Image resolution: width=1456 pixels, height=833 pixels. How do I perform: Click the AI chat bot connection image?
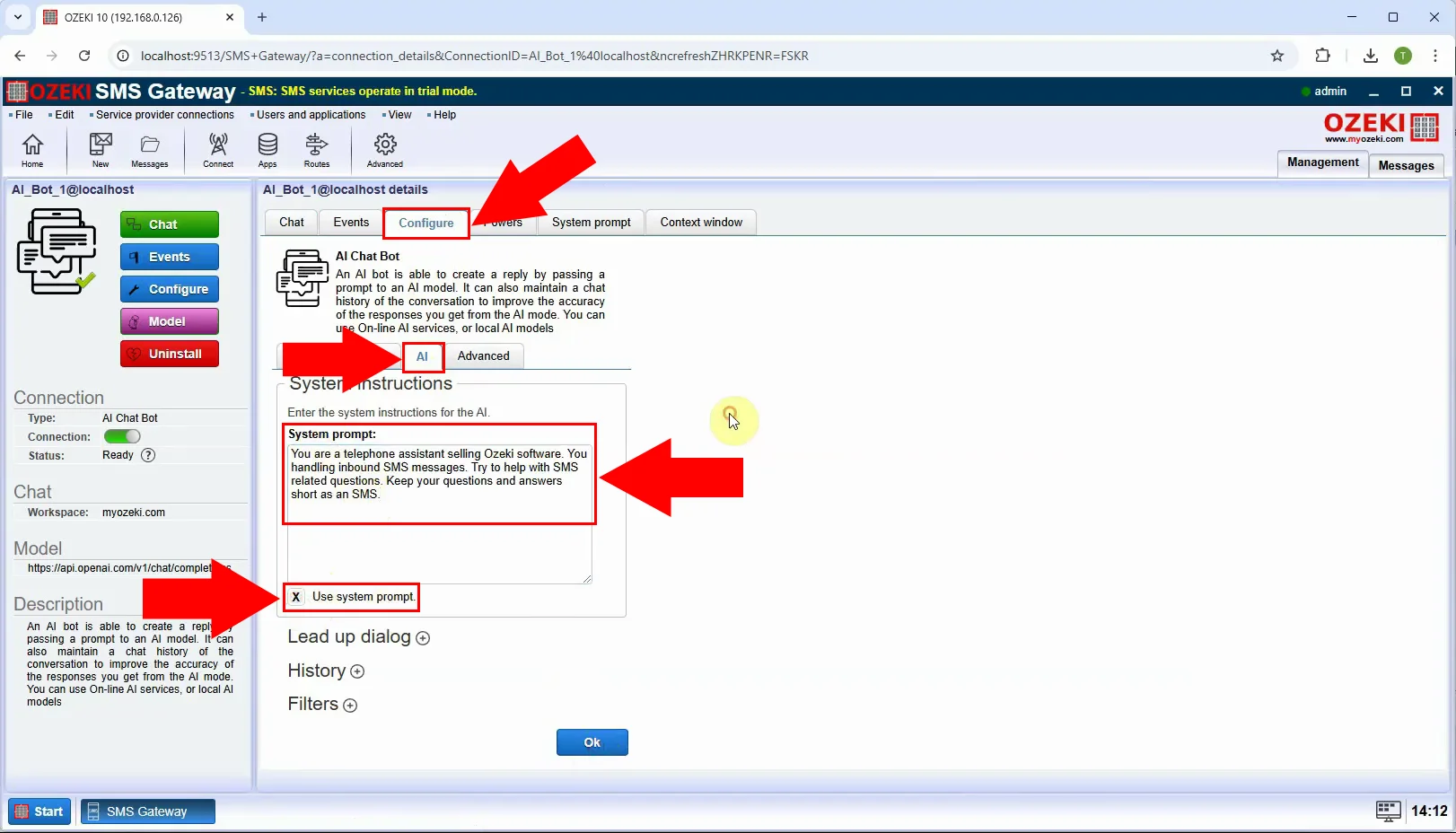coord(57,251)
